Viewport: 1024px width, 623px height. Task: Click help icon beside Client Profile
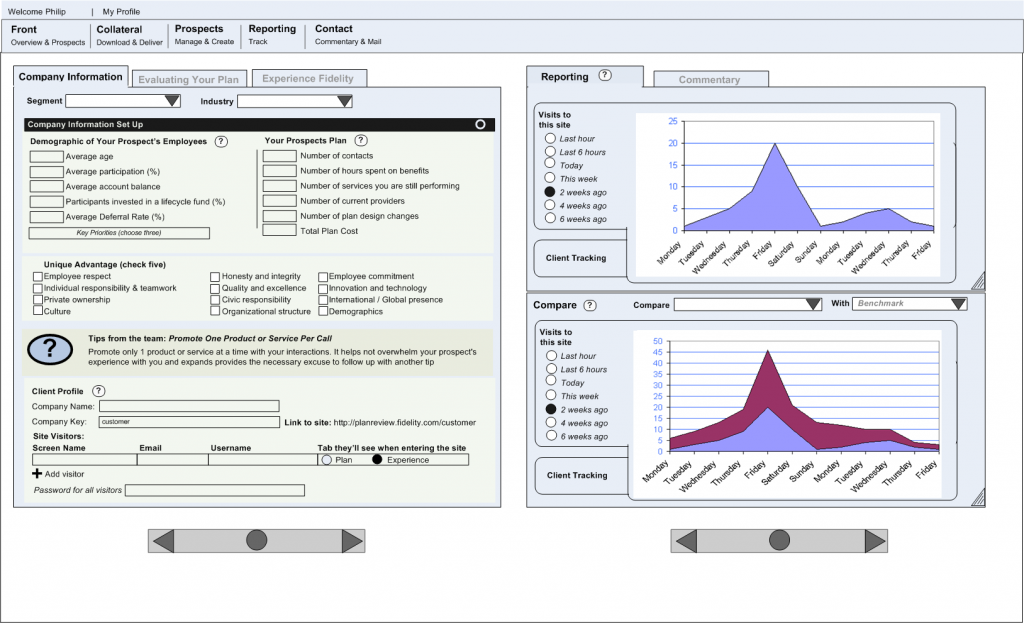(x=98, y=391)
